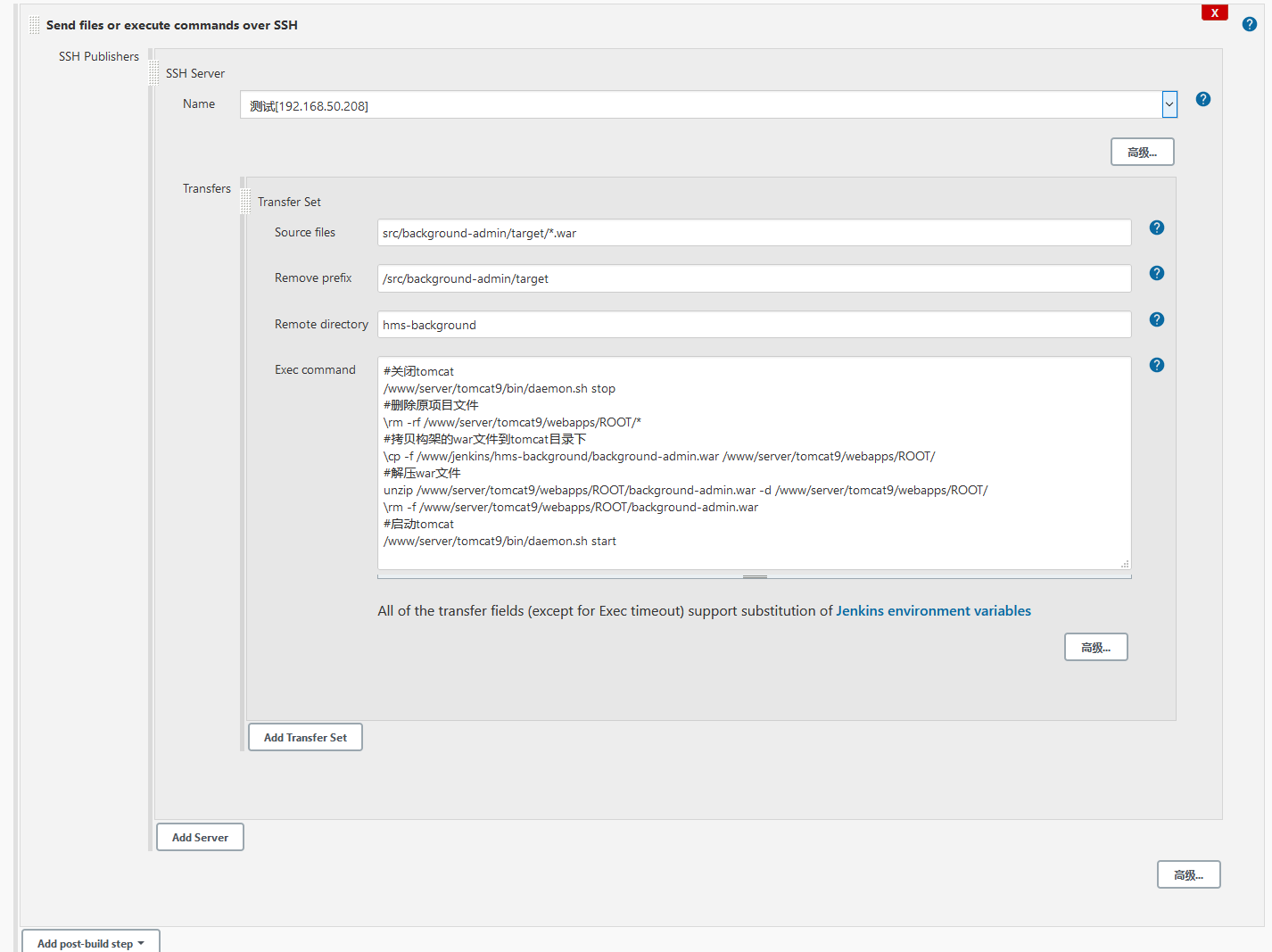Image resolution: width=1272 pixels, height=952 pixels.
Task: Delete the SSH build step with red X
Action: (1214, 12)
